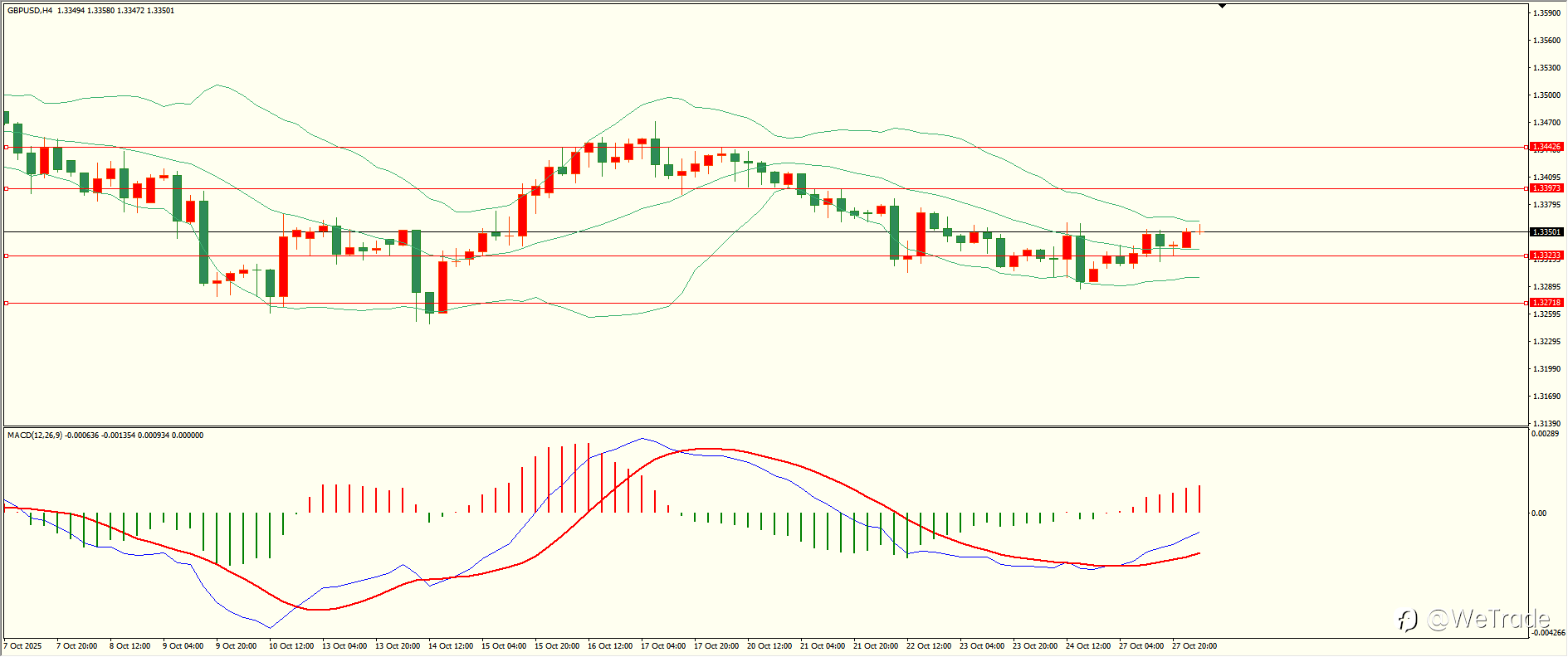Image resolution: width=1568 pixels, height=657 pixels.
Task: Click the 13 Oct 04:00 time label
Action: pos(344,646)
